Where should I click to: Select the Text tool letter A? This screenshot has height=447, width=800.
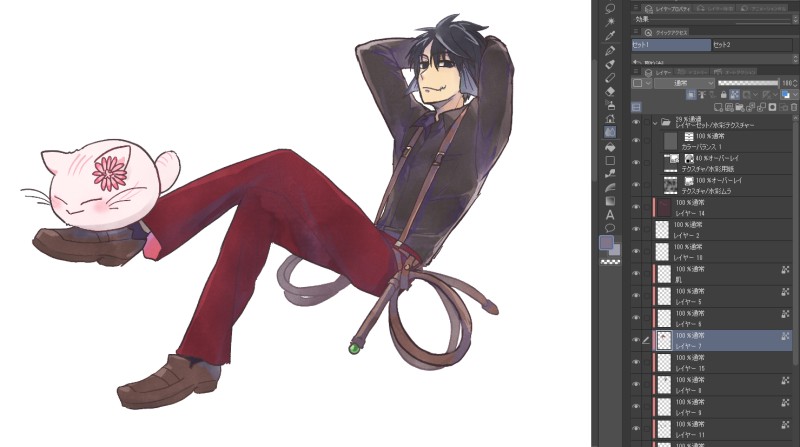[610, 215]
